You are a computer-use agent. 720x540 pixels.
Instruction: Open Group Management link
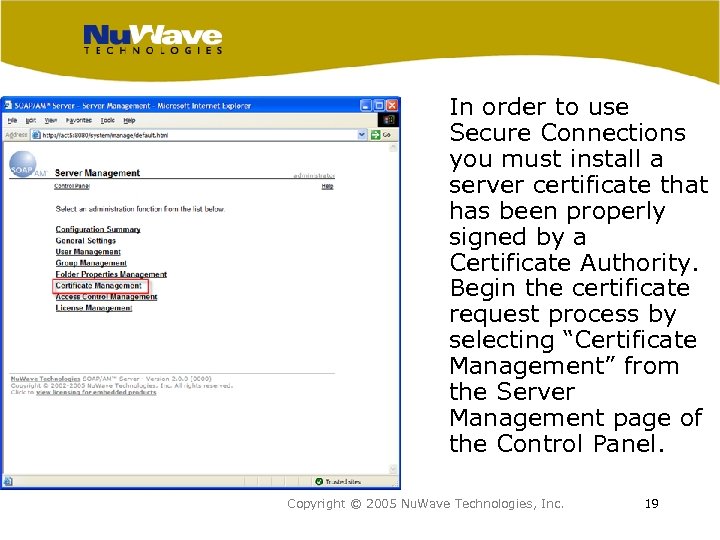91,263
